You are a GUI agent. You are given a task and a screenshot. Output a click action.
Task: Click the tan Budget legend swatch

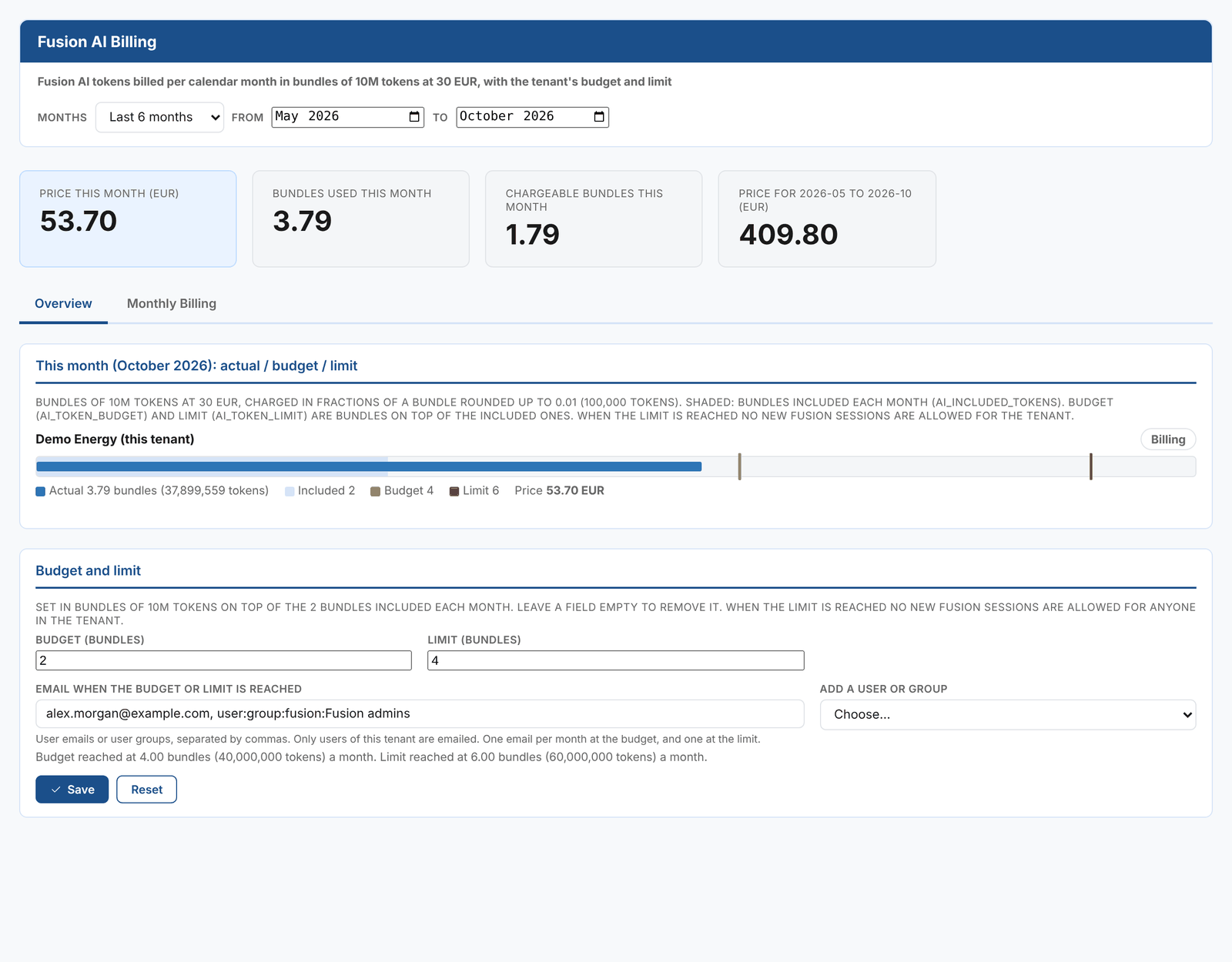pos(376,491)
